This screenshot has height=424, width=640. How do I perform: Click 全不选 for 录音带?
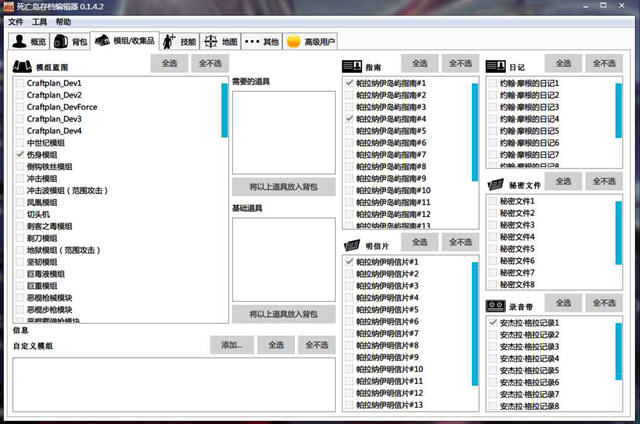(x=604, y=303)
